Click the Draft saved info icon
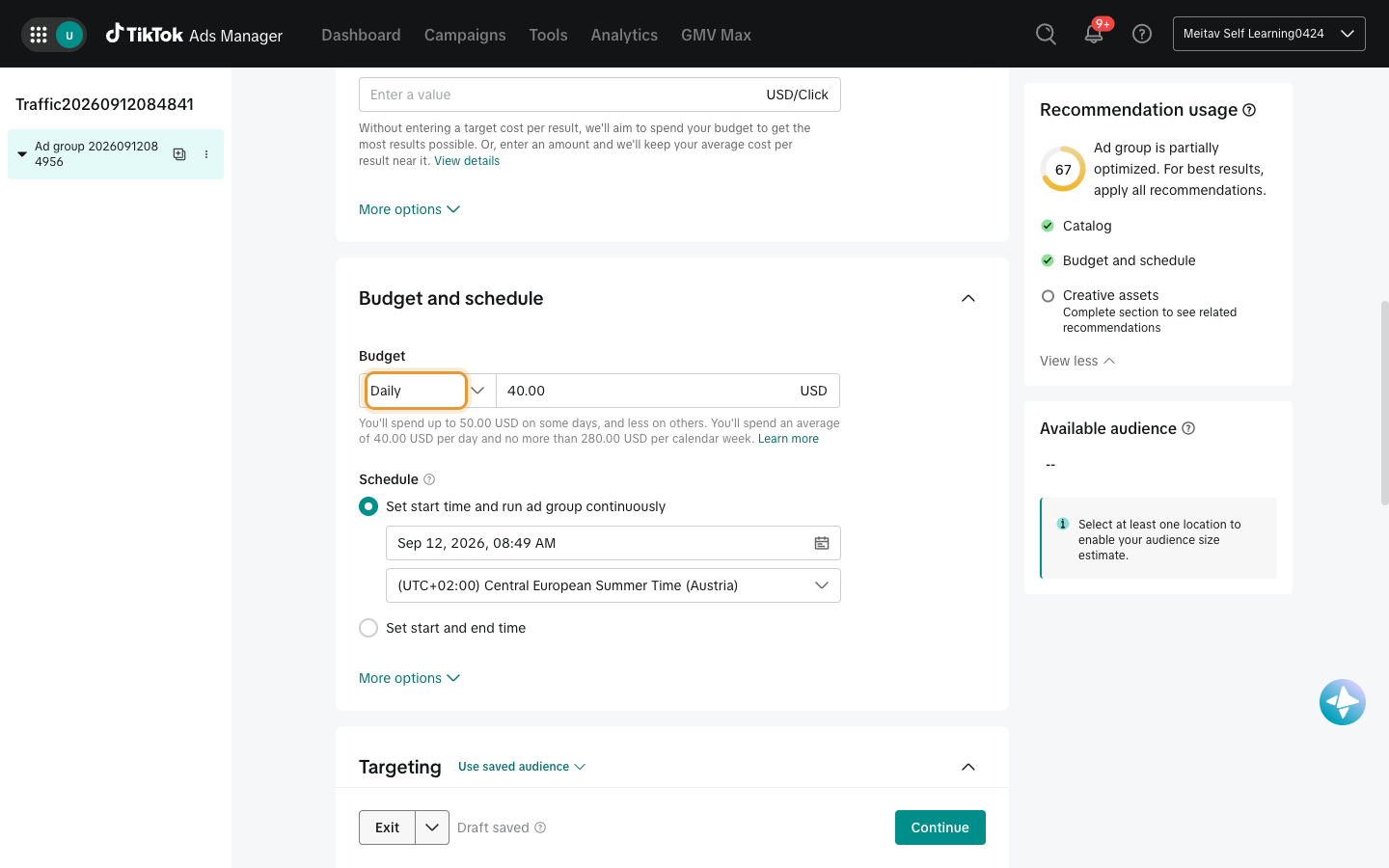Screen dimensions: 1389x868 click(540, 827)
